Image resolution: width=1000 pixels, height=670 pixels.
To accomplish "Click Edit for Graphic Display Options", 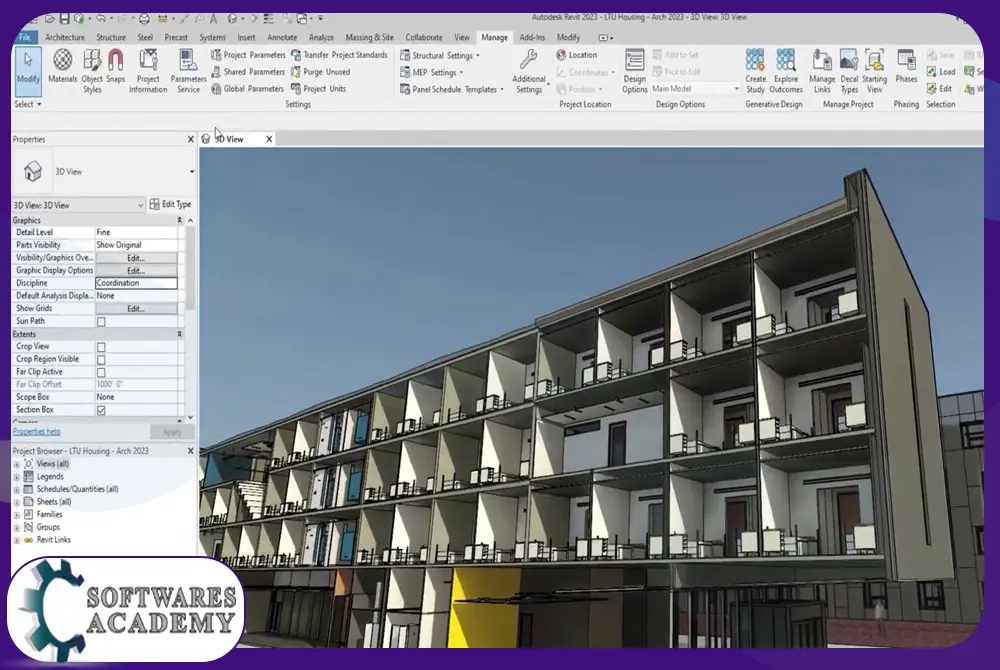I will (136, 271).
